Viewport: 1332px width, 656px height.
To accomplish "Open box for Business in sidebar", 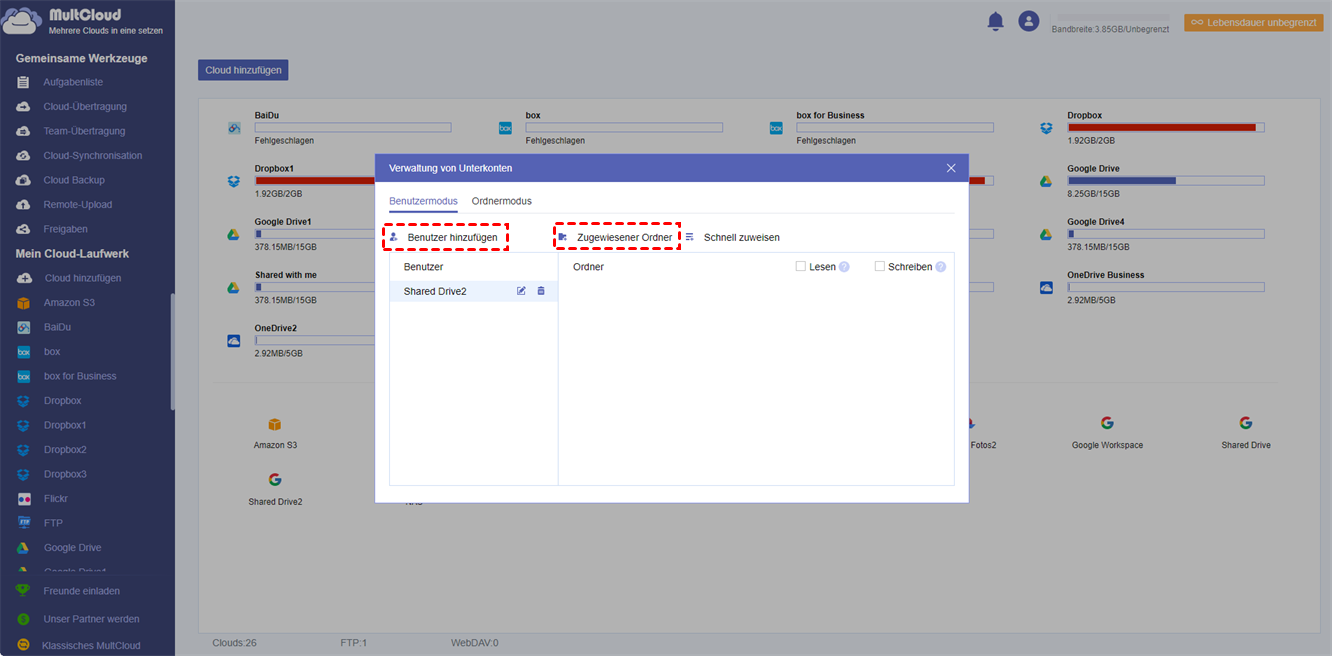I will (80, 376).
